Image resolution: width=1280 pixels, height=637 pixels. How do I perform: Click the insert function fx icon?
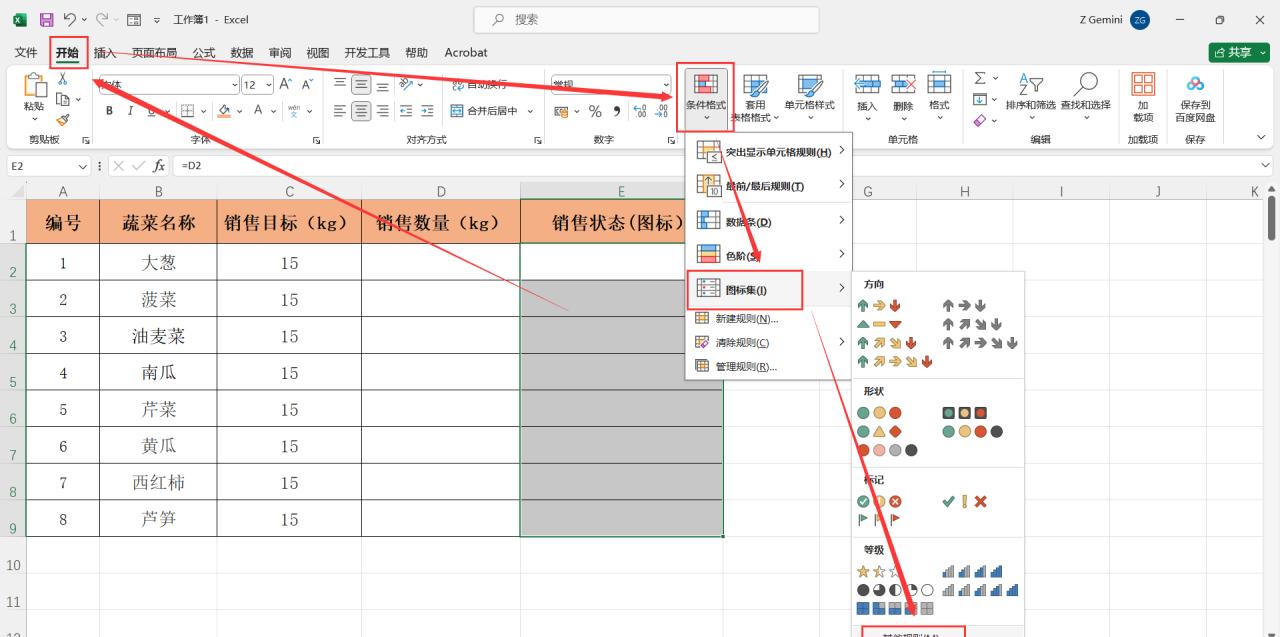159,166
